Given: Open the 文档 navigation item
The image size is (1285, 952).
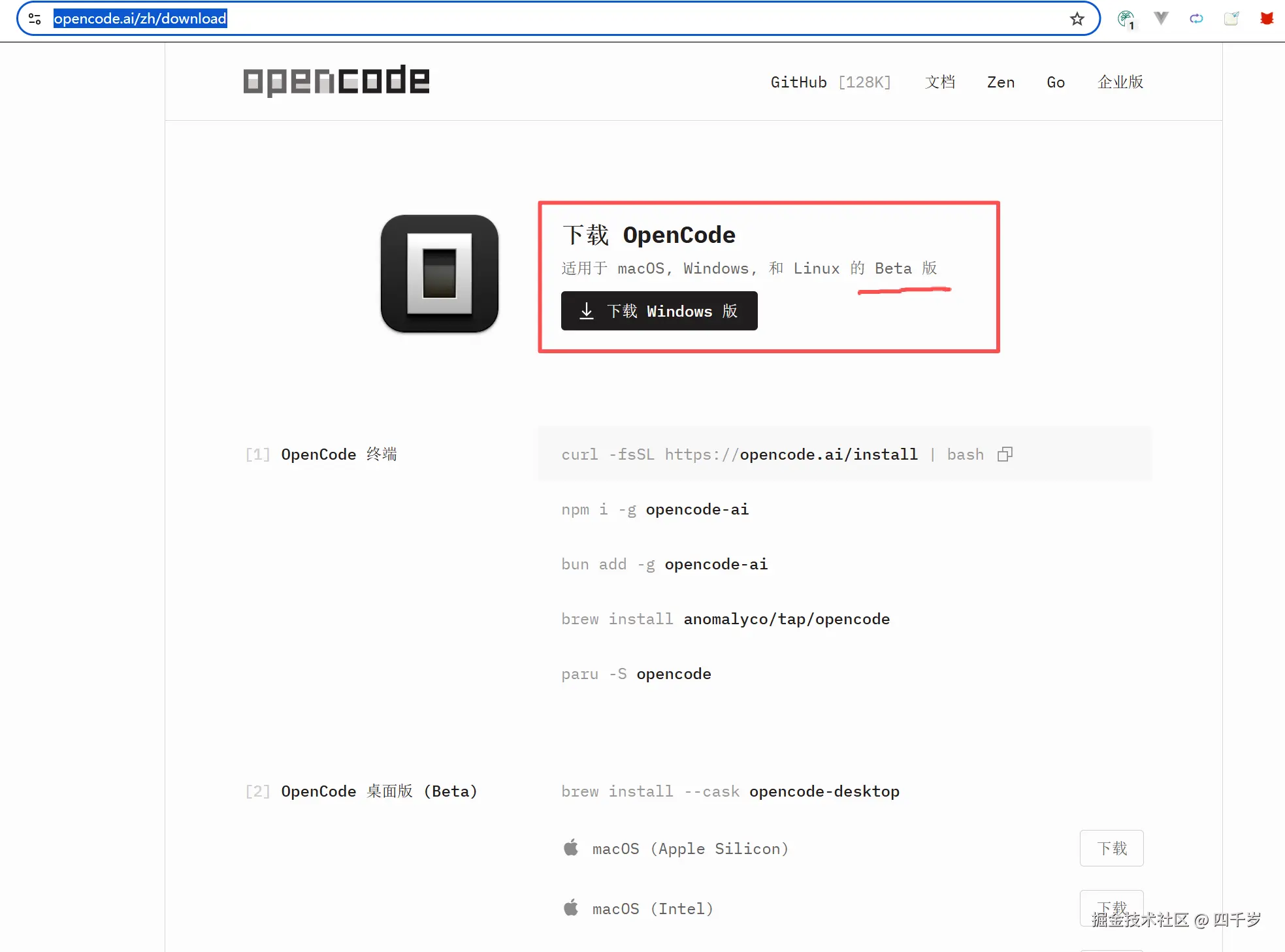Looking at the screenshot, I should click(940, 82).
